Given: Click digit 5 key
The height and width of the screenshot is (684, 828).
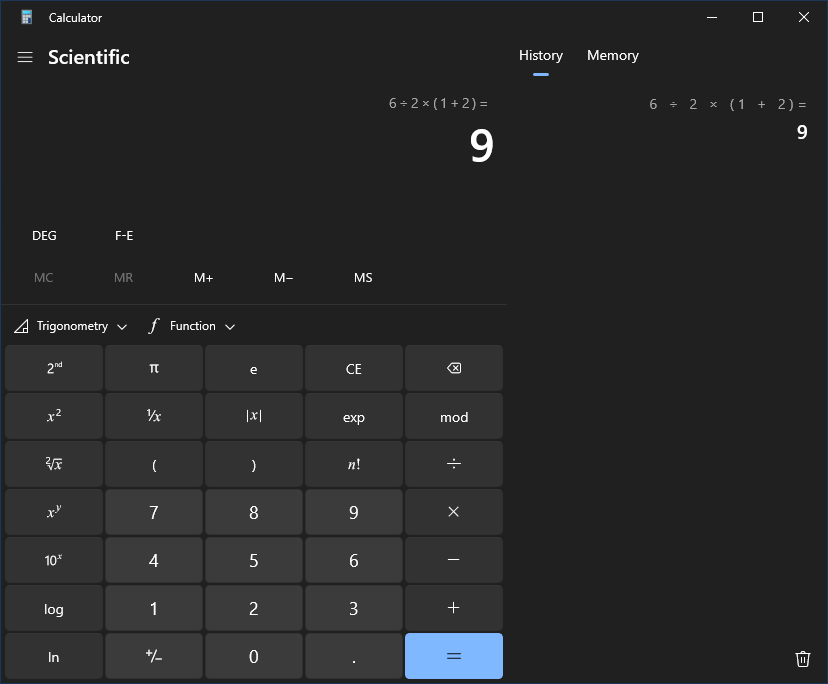Looking at the screenshot, I should (253, 560).
